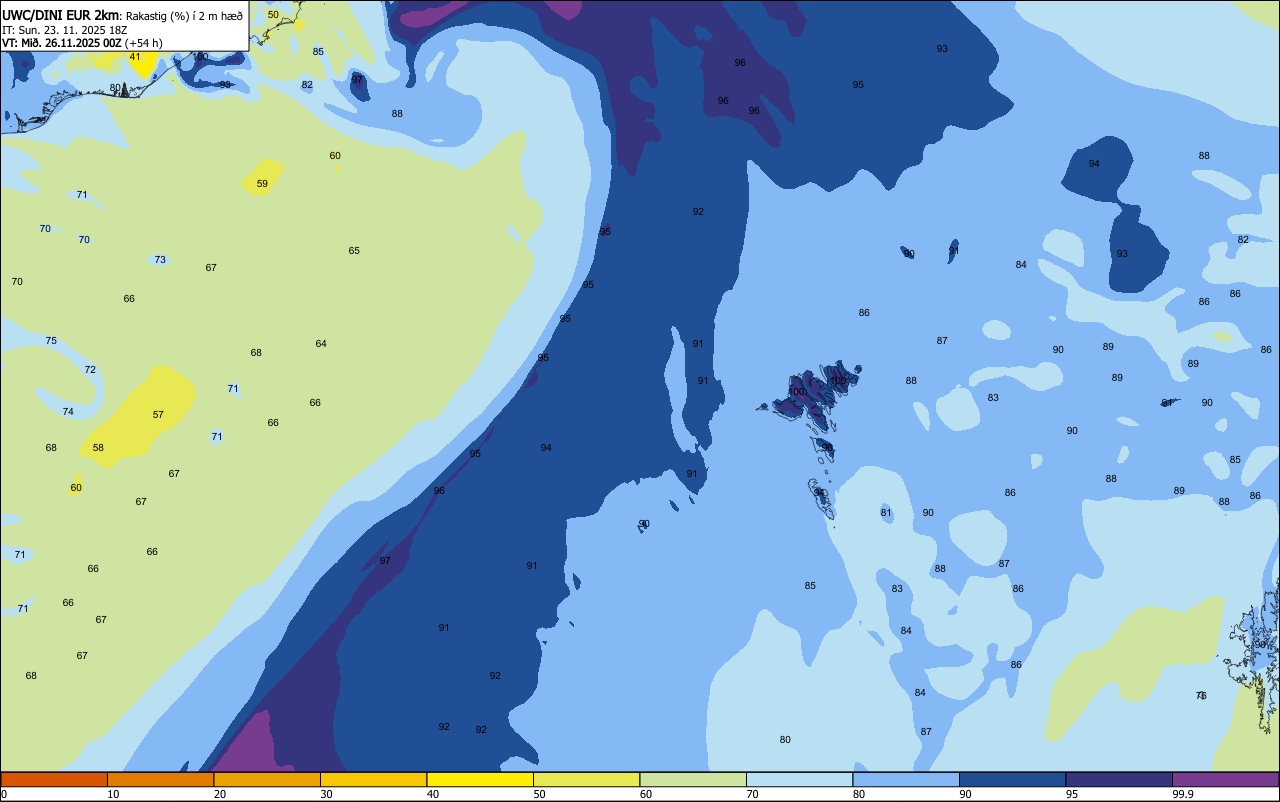The image size is (1280, 802).
Task: Pick the purple legend segment above 99.9
Action: (1225, 779)
